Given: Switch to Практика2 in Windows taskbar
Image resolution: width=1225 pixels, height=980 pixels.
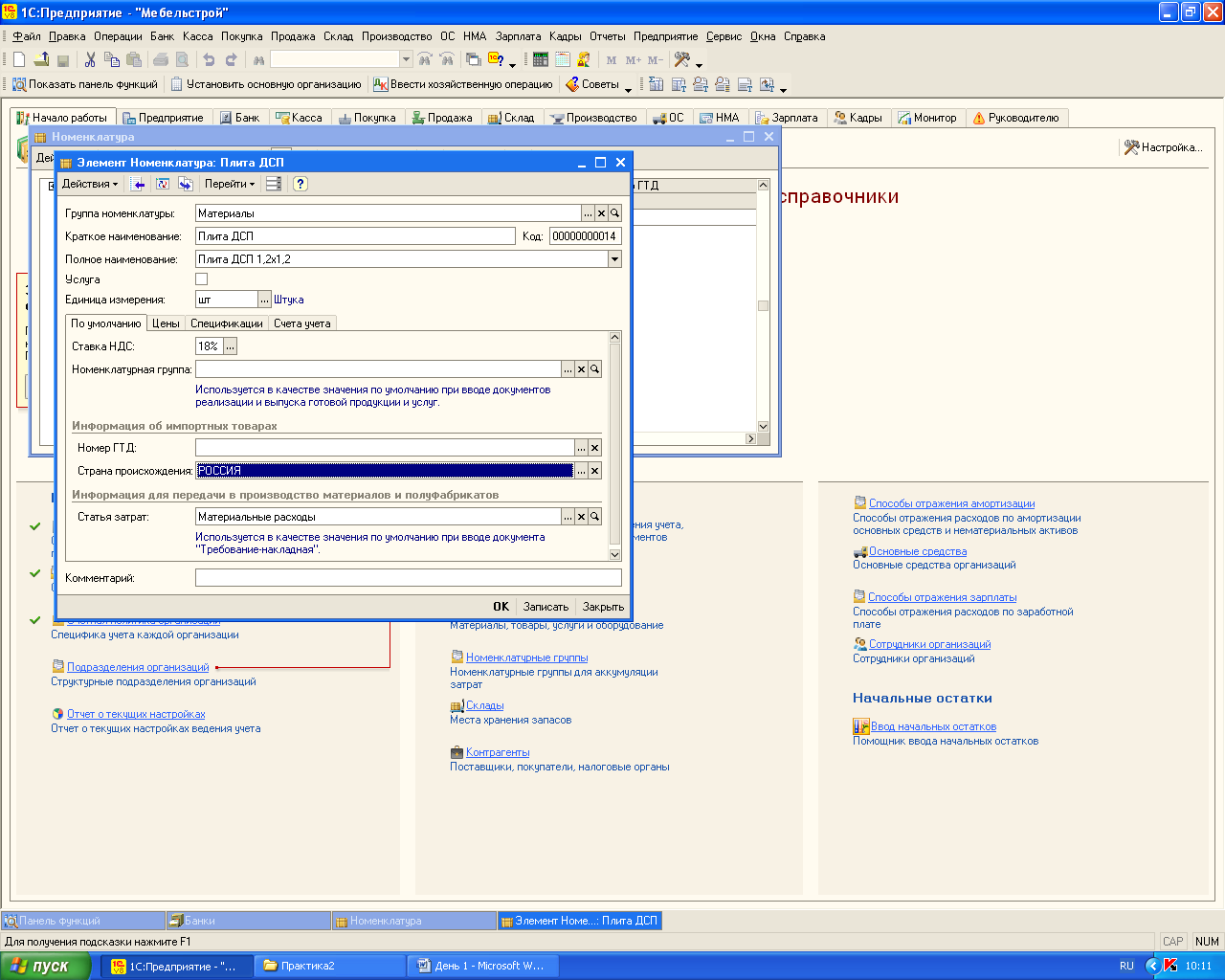Looking at the screenshot, I should tap(330, 966).
